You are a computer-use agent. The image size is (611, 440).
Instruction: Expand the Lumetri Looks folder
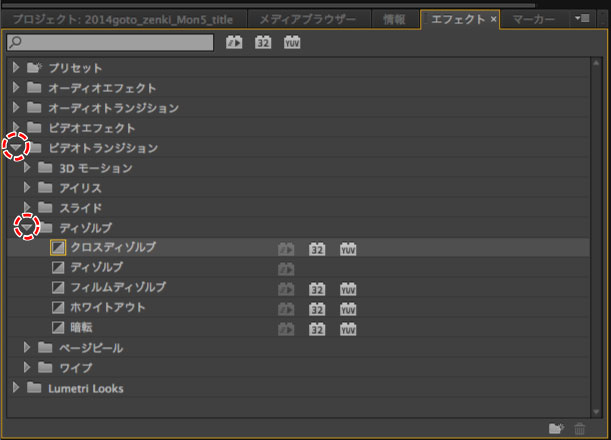click(x=16, y=387)
